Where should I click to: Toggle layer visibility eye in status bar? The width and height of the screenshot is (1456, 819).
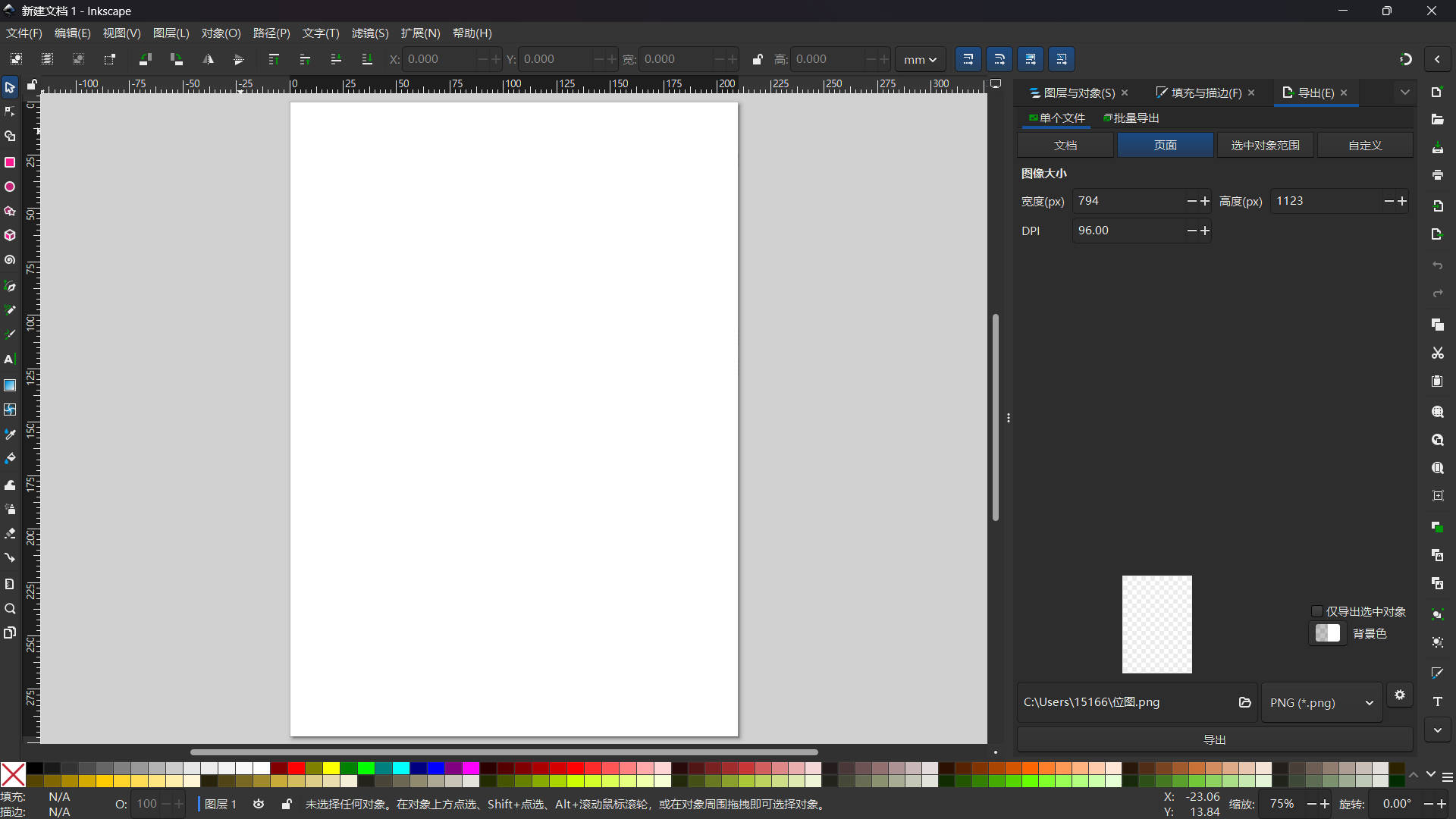[259, 804]
